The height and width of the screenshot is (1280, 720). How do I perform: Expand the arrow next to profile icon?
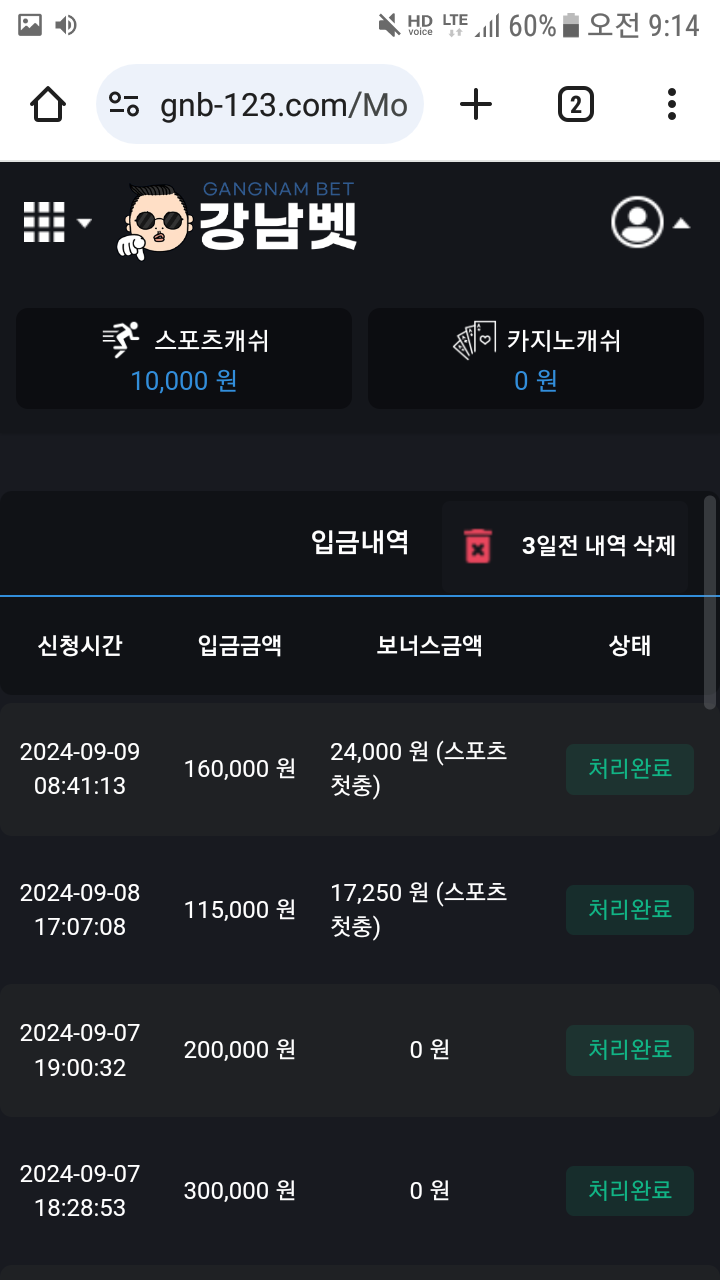point(681,223)
